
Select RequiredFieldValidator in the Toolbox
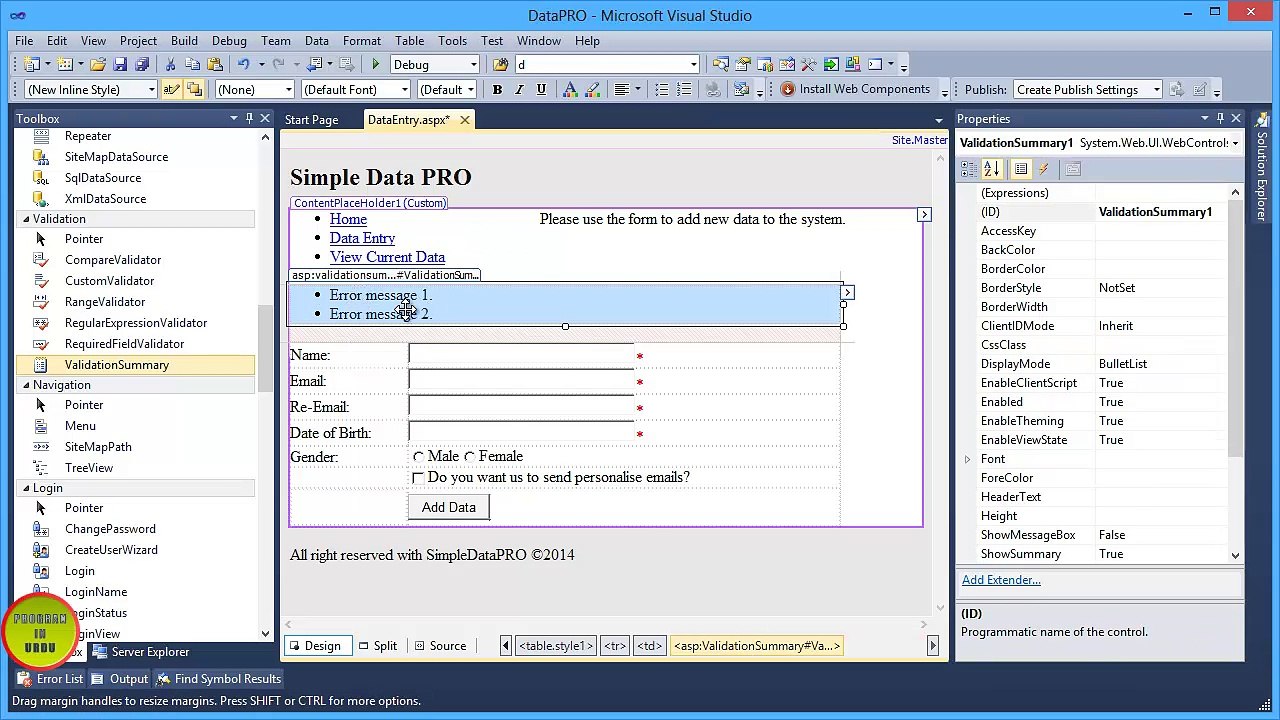tap(124, 344)
